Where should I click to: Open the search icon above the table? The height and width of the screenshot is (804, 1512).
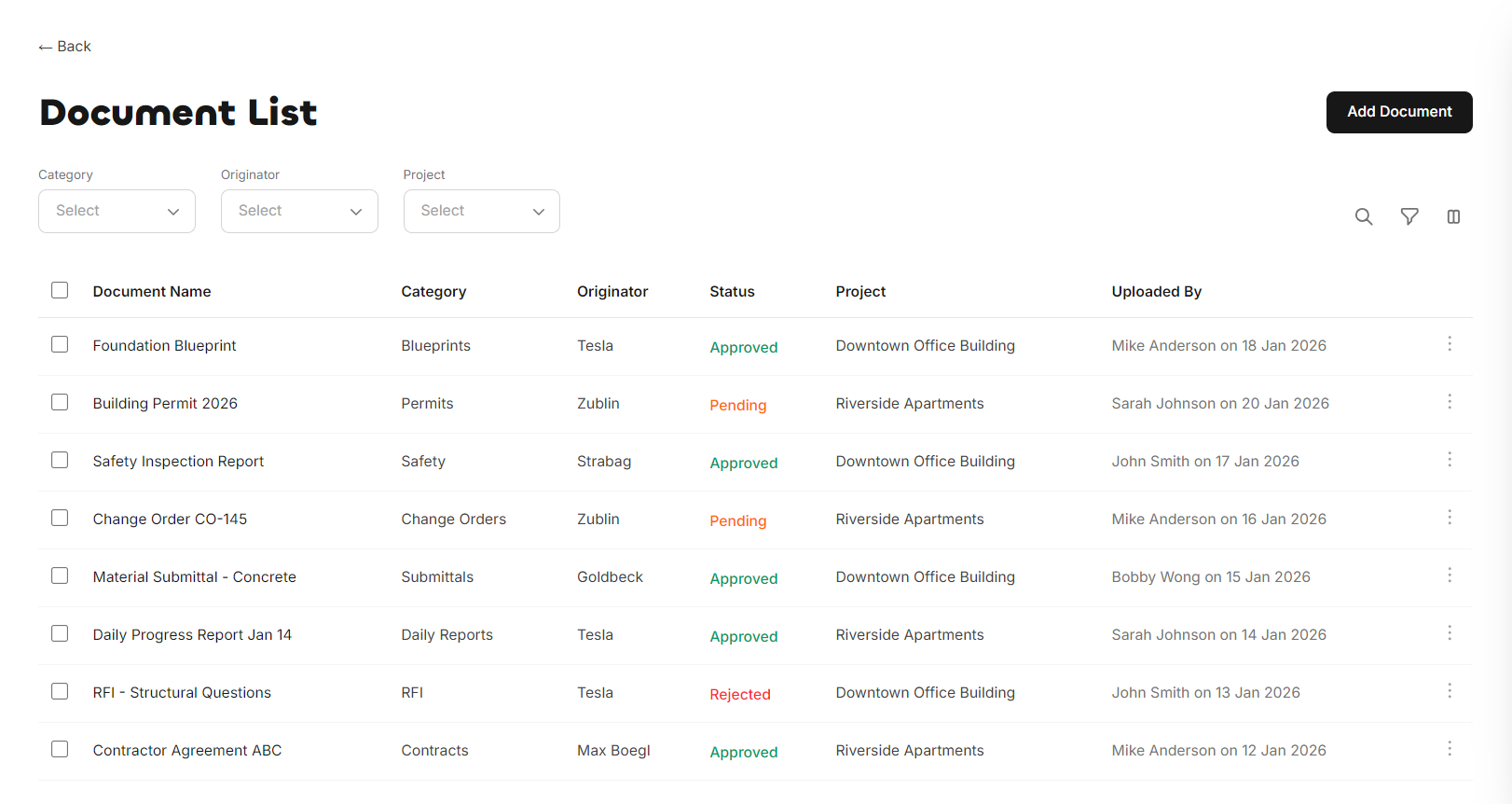1363,216
